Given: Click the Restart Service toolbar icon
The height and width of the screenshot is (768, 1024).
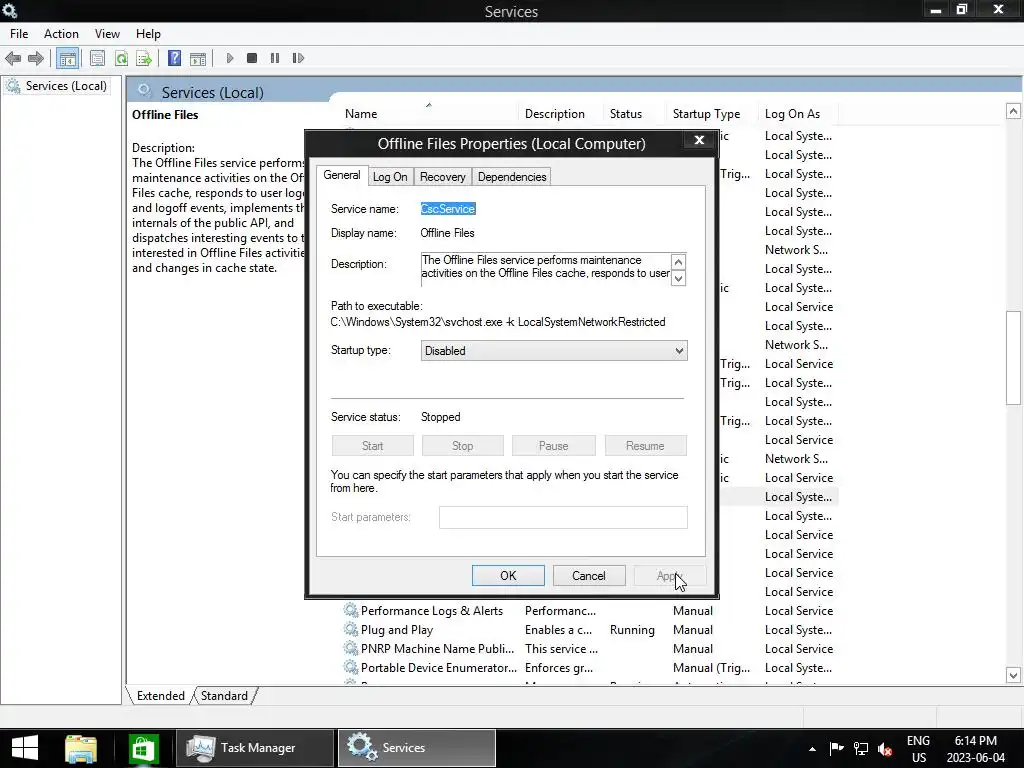Looking at the screenshot, I should coord(298,58).
